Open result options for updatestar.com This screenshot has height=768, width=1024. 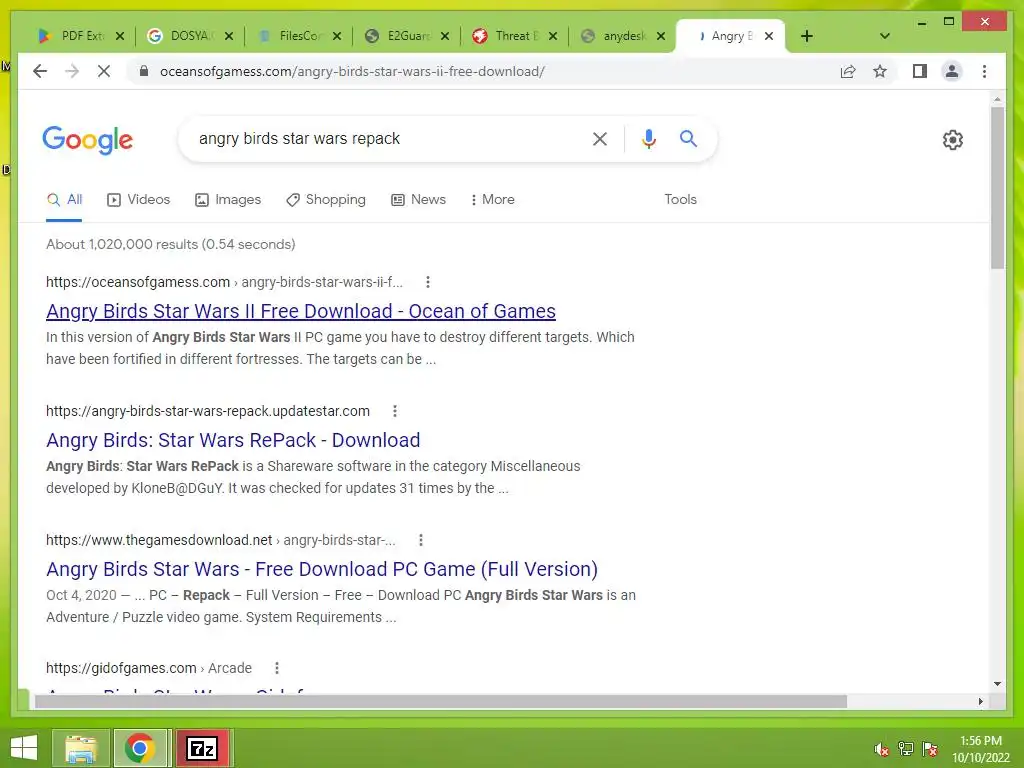tap(394, 411)
